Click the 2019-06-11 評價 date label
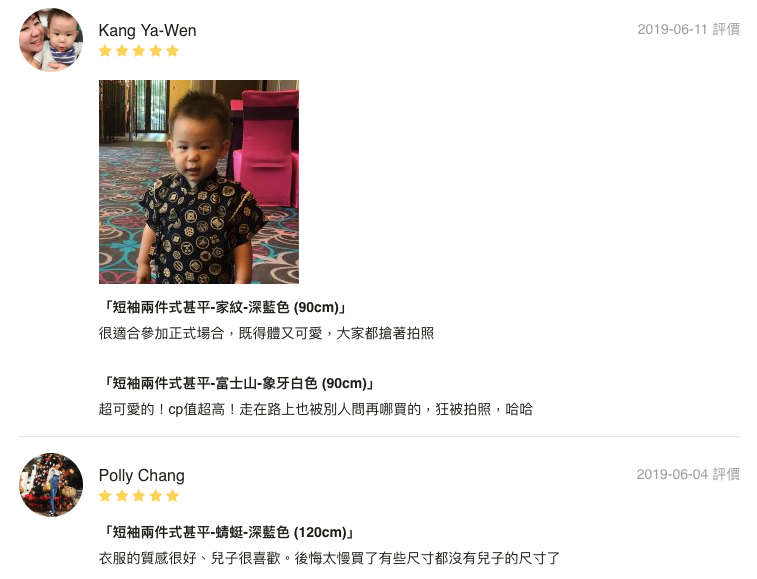Image resolution: width=757 pixels, height=579 pixels. click(688, 29)
